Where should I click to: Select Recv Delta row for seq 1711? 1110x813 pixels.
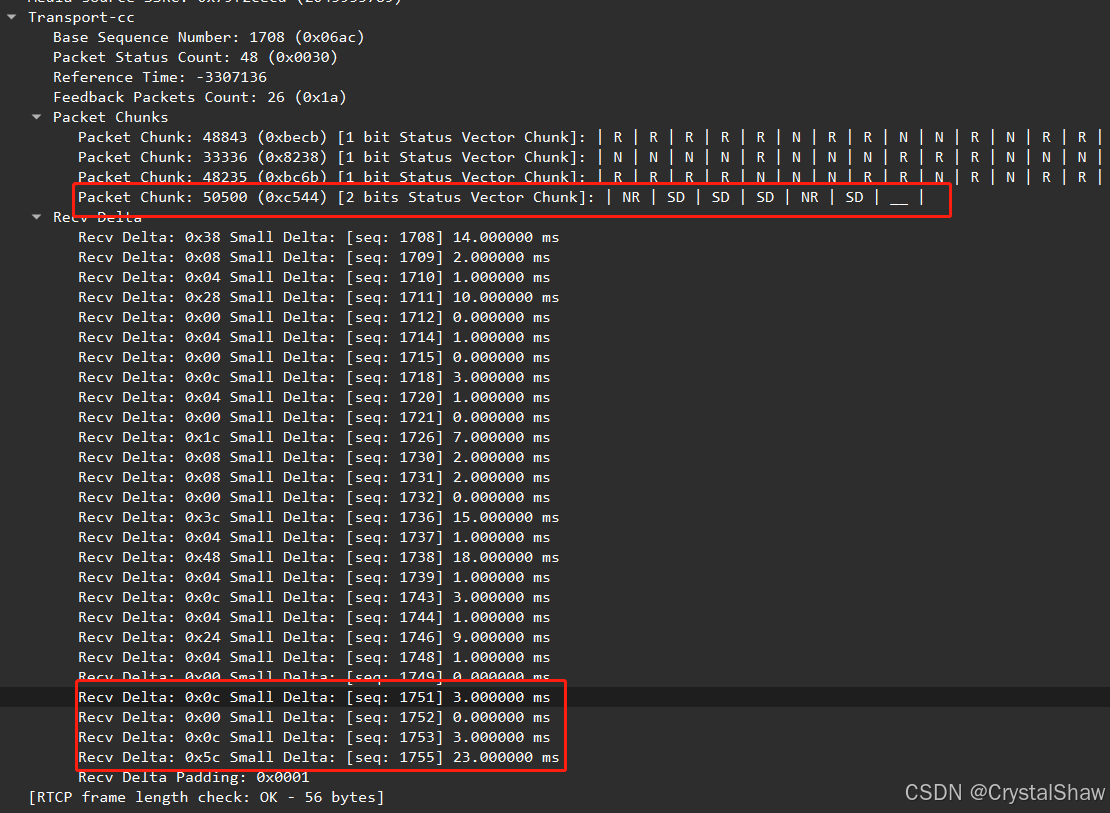pos(319,297)
